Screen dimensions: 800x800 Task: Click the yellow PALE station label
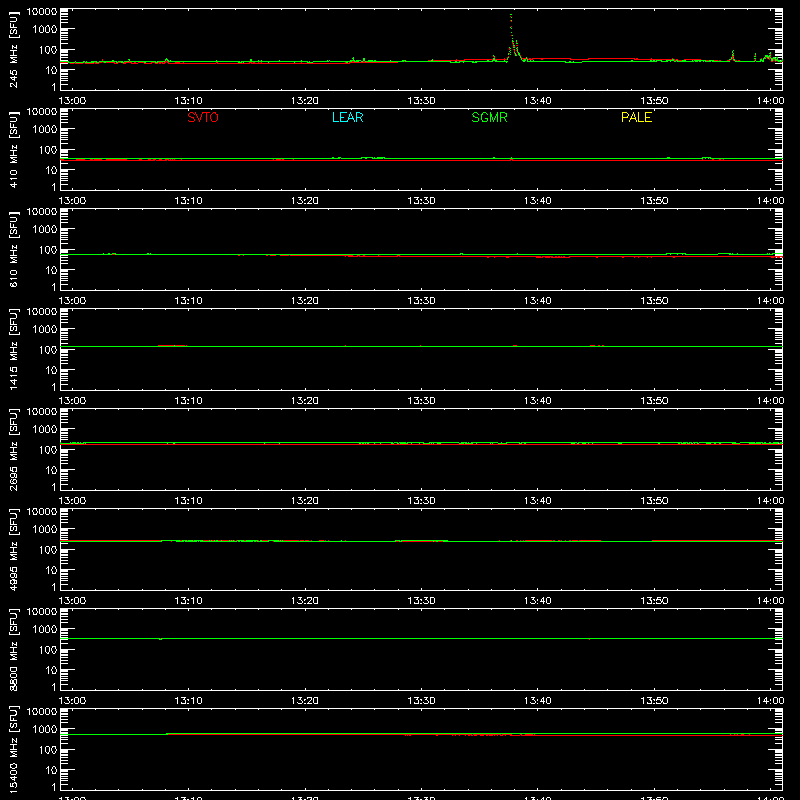point(636,117)
